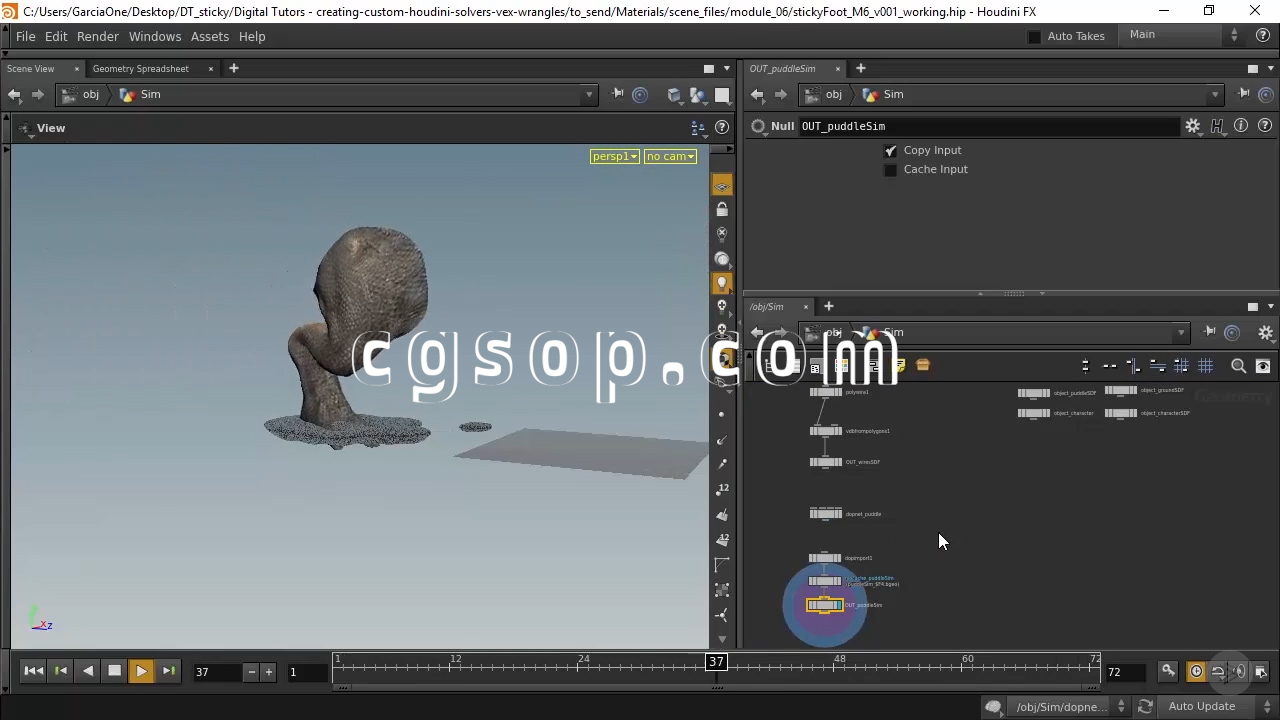This screenshot has height=720, width=1280.
Task: Go back in the scene view path
Action: 14,95
